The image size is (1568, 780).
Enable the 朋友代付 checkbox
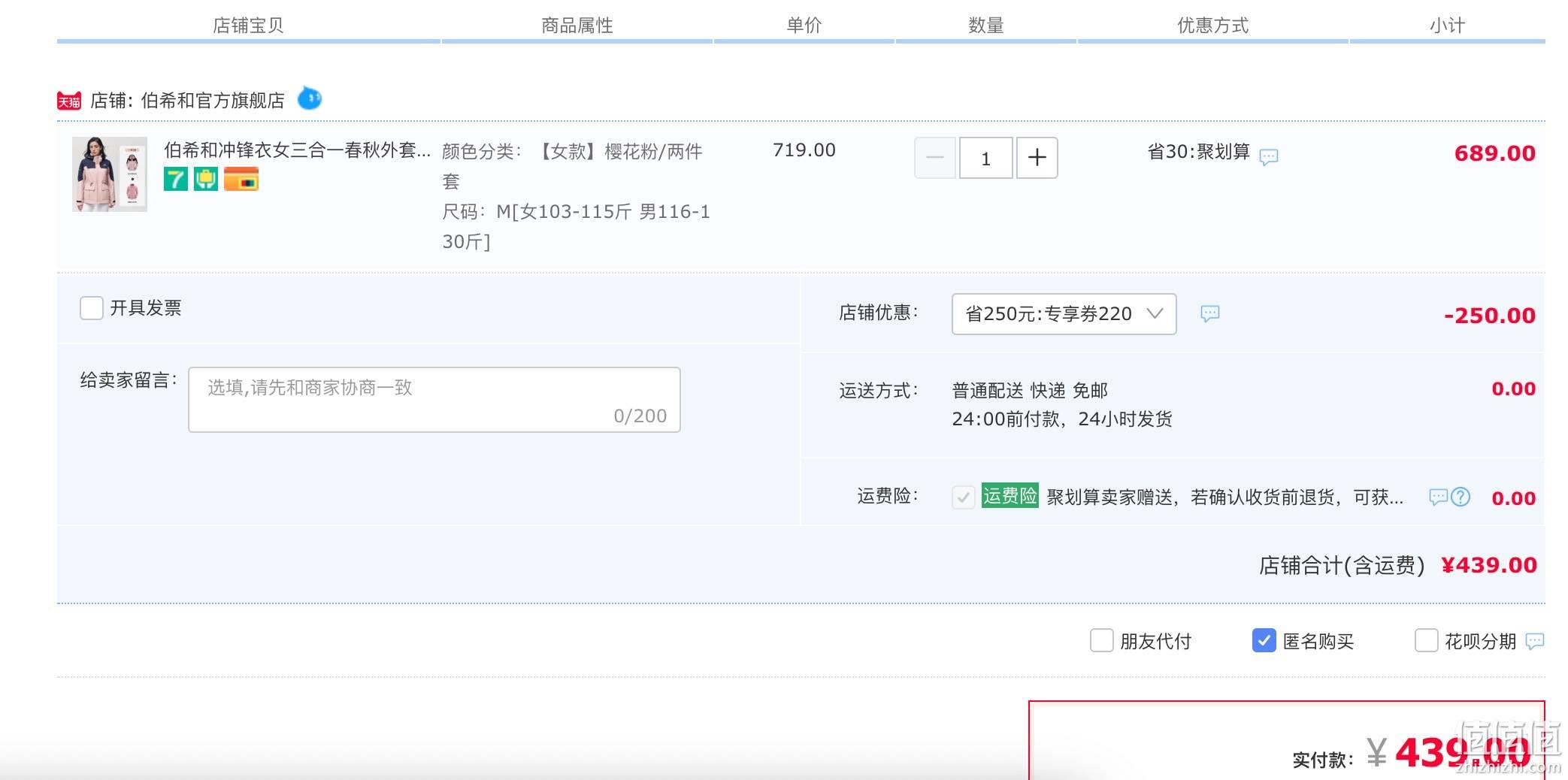click(x=1102, y=641)
